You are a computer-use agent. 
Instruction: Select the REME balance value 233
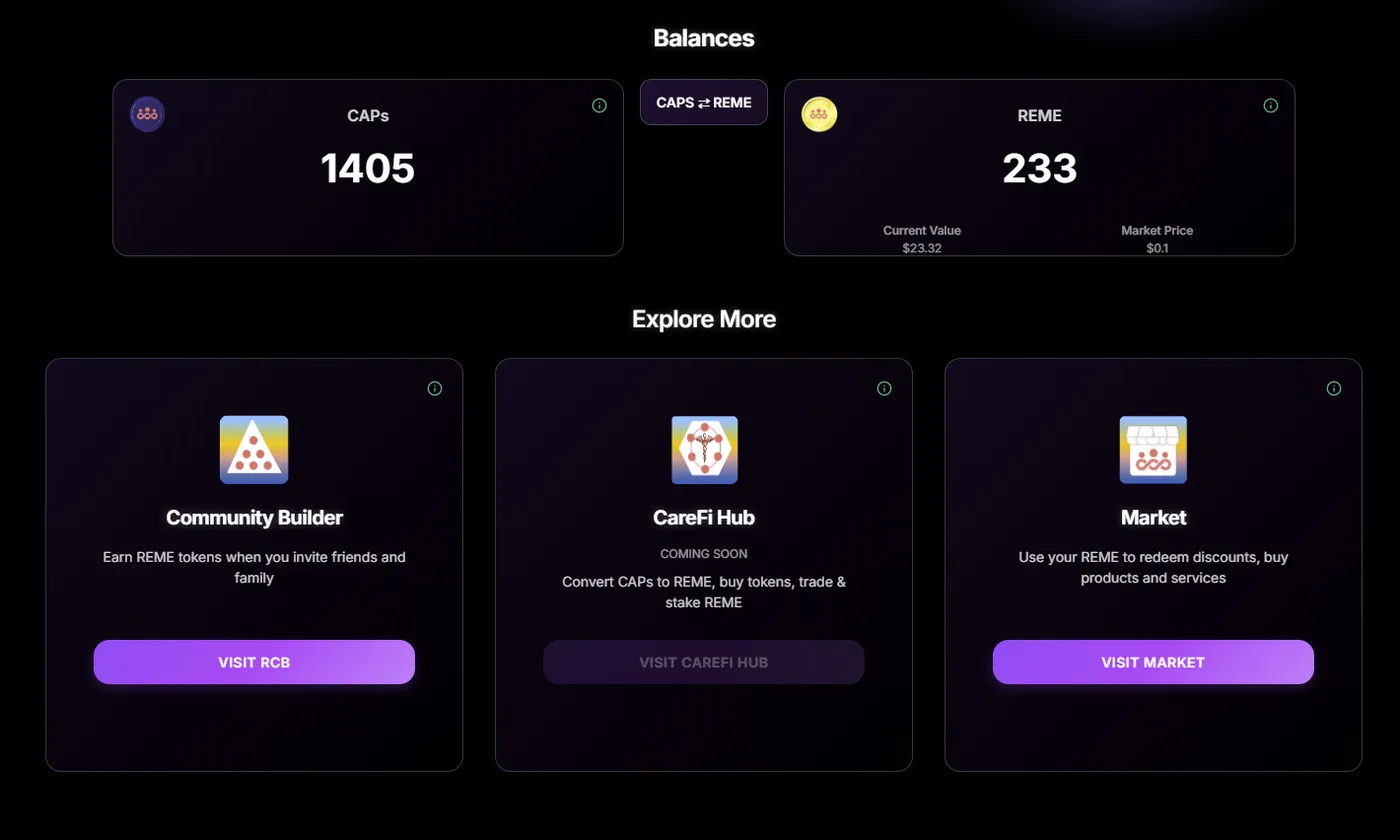[1040, 168]
